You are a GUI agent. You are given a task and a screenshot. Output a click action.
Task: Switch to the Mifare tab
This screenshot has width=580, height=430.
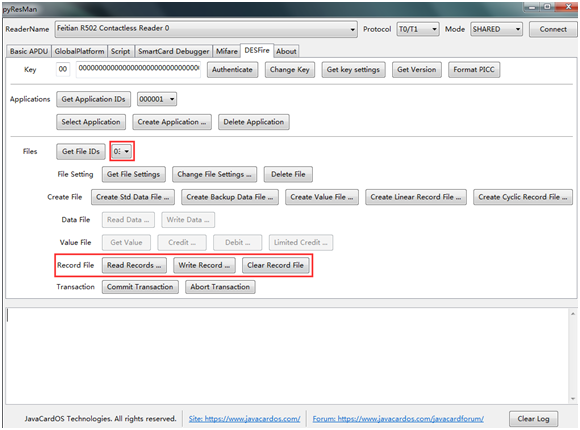coord(226,51)
